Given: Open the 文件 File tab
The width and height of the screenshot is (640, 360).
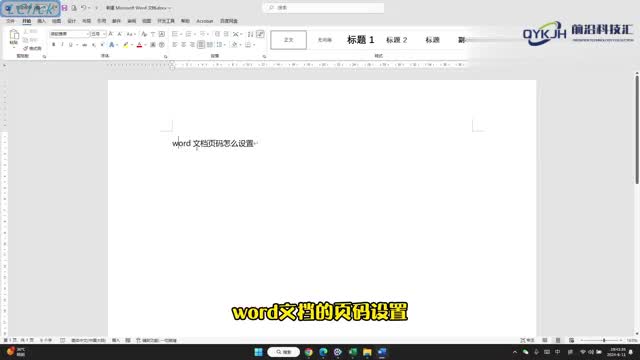Looking at the screenshot, I should (10, 21).
